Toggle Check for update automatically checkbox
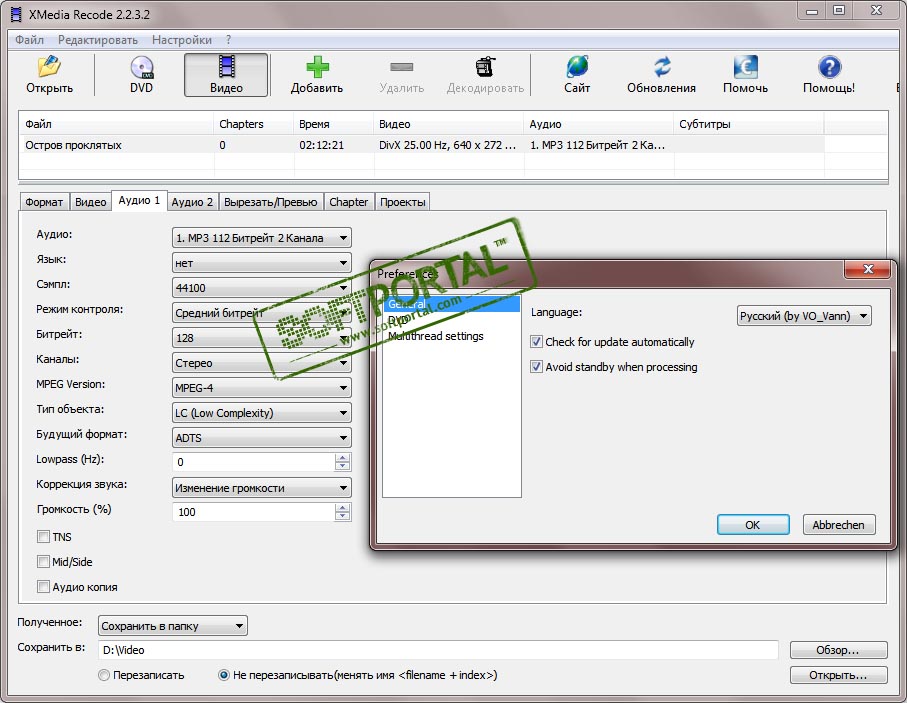Screen dimensions: 907x703 coord(536,342)
